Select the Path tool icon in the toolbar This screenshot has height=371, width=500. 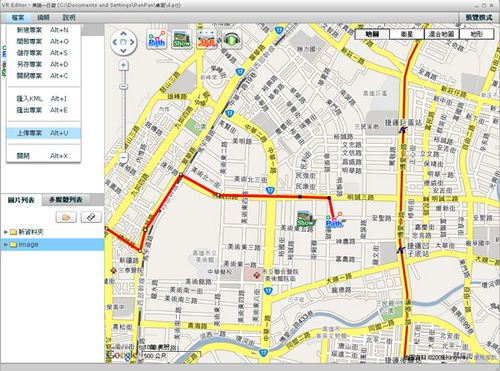click(x=156, y=40)
